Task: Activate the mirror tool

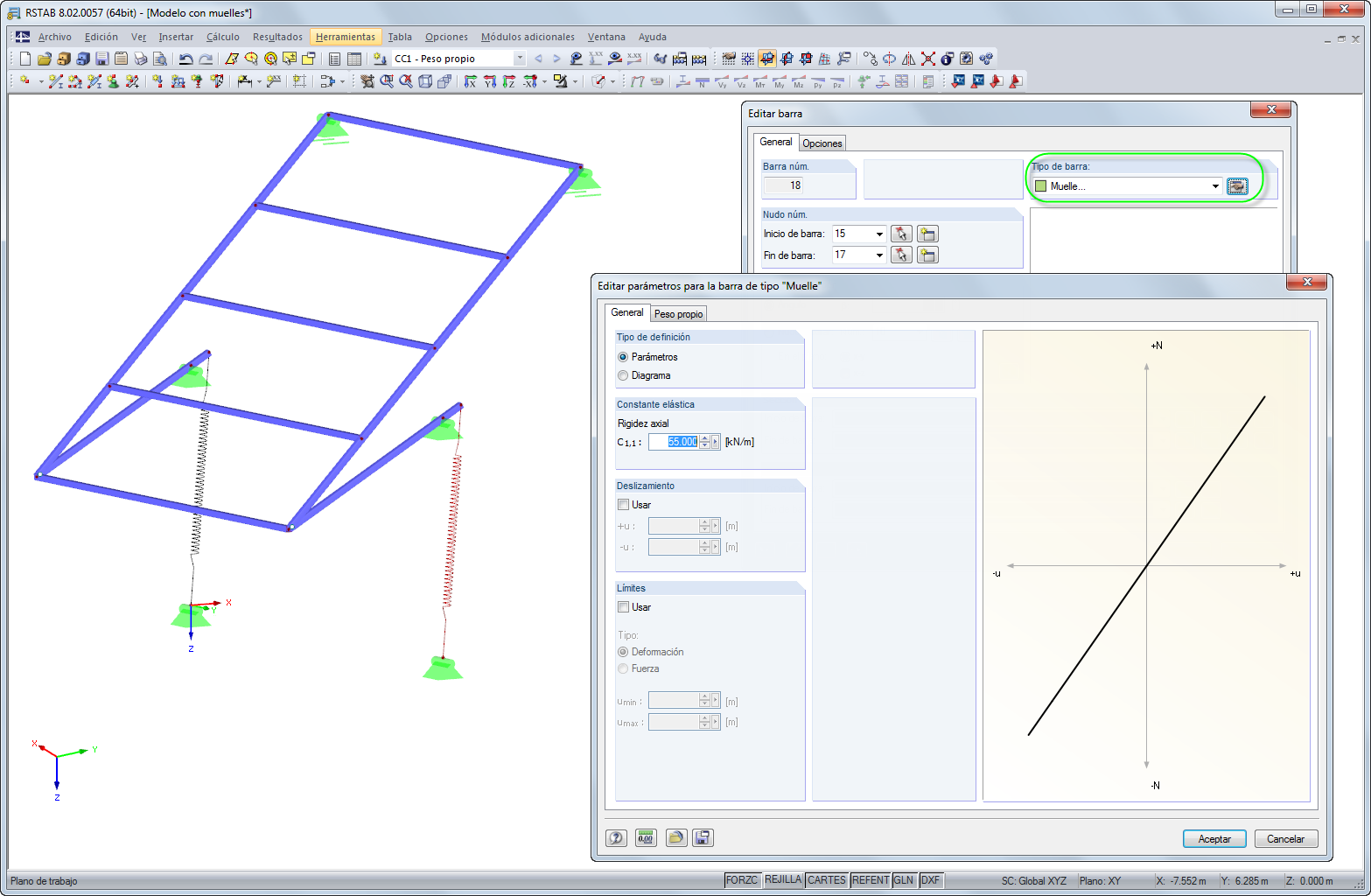Action: point(909,59)
